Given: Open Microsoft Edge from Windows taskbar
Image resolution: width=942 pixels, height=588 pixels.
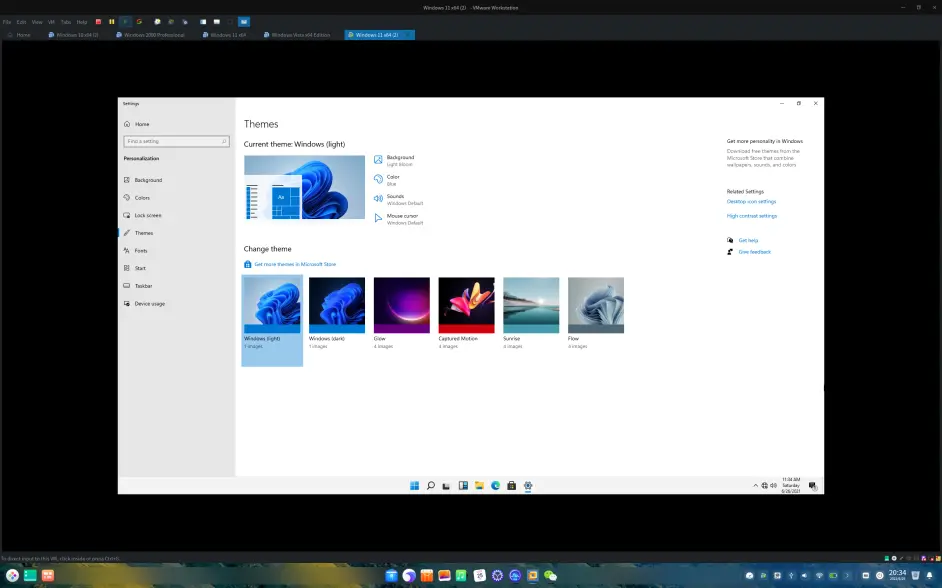Looking at the screenshot, I should [x=496, y=485].
